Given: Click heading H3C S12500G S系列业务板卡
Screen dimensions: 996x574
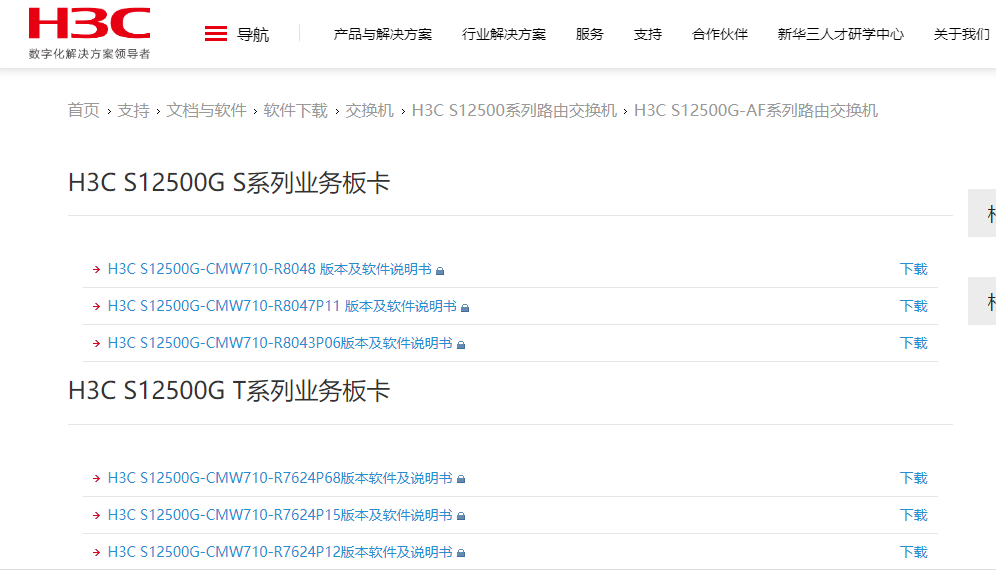Looking at the screenshot, I should tap(229, 183).
